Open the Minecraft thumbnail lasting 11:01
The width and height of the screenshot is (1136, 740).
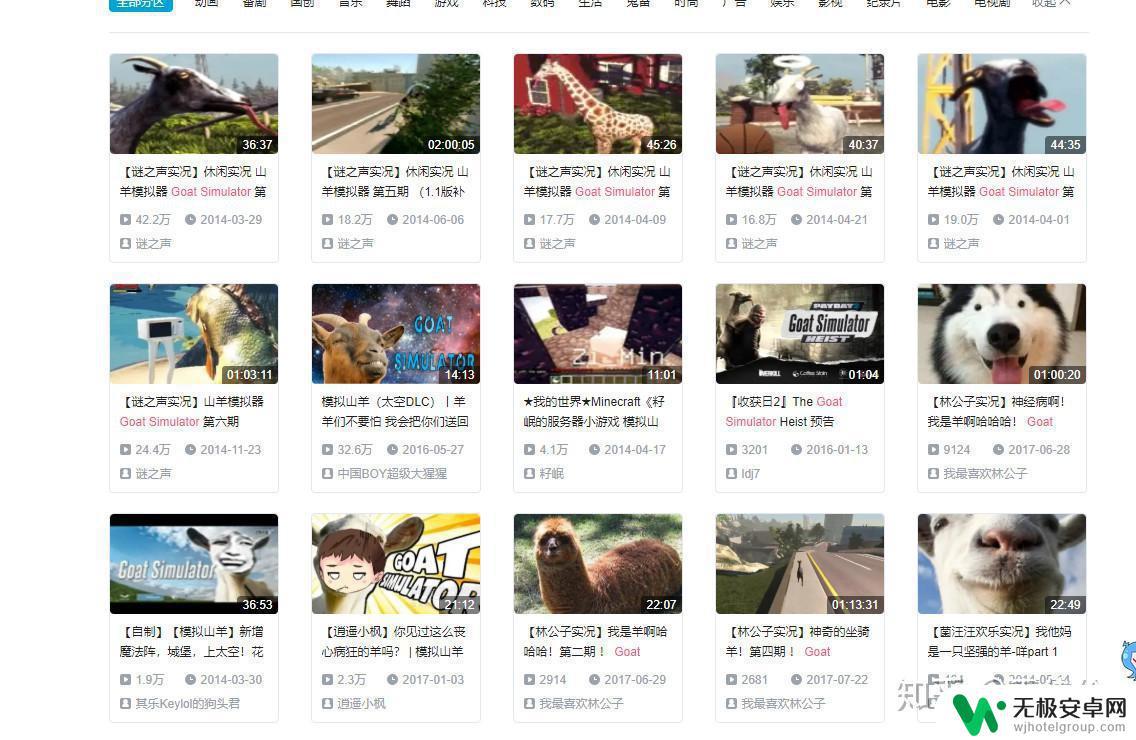598,334
